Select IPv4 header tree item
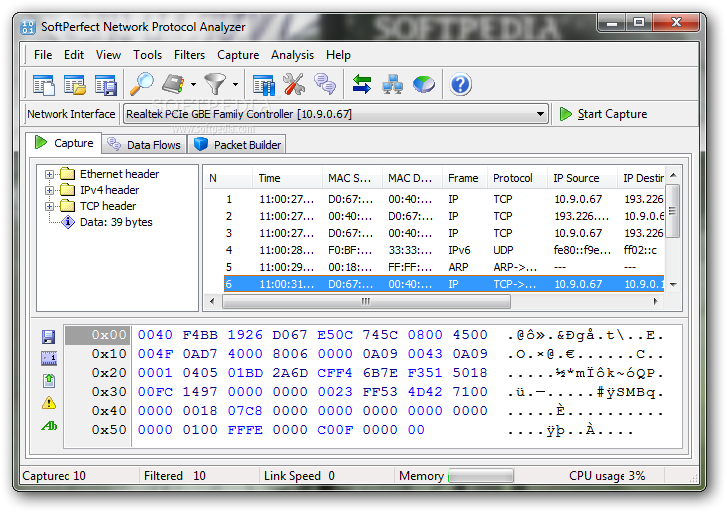The width and height of the screenshot is (727, 512). coord(109,190)
